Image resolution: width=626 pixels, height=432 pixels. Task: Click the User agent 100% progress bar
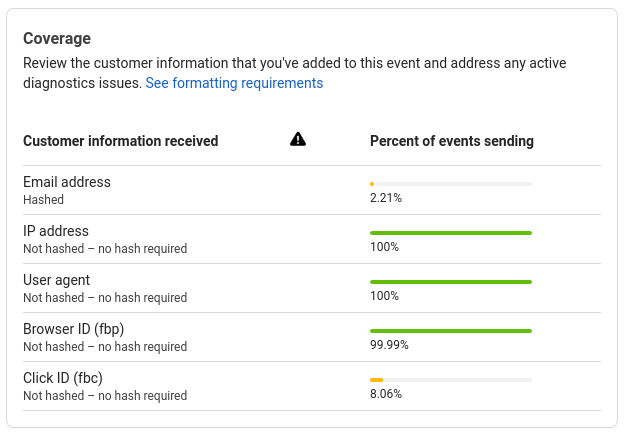[451, 282]
